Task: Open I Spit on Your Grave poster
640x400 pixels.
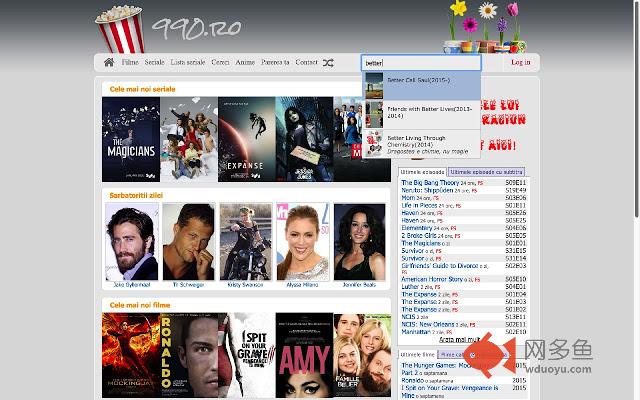Action: click(x=247, y=355)
